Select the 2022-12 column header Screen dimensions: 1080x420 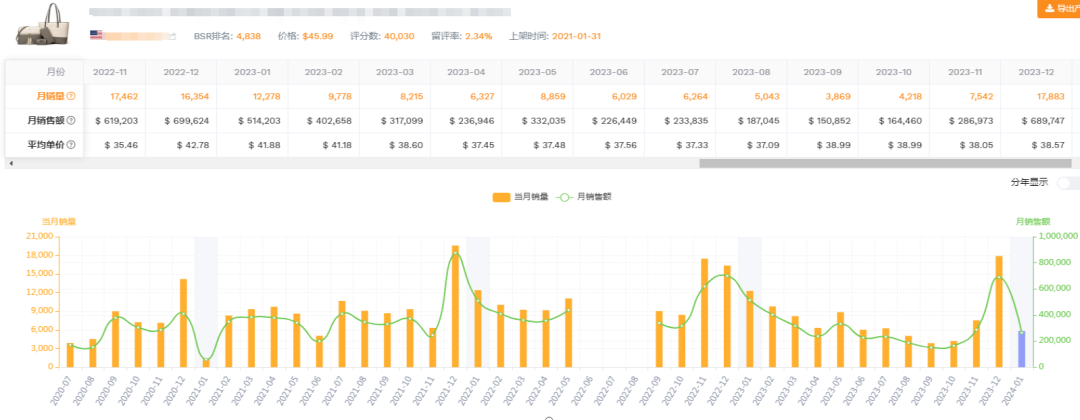180,72
